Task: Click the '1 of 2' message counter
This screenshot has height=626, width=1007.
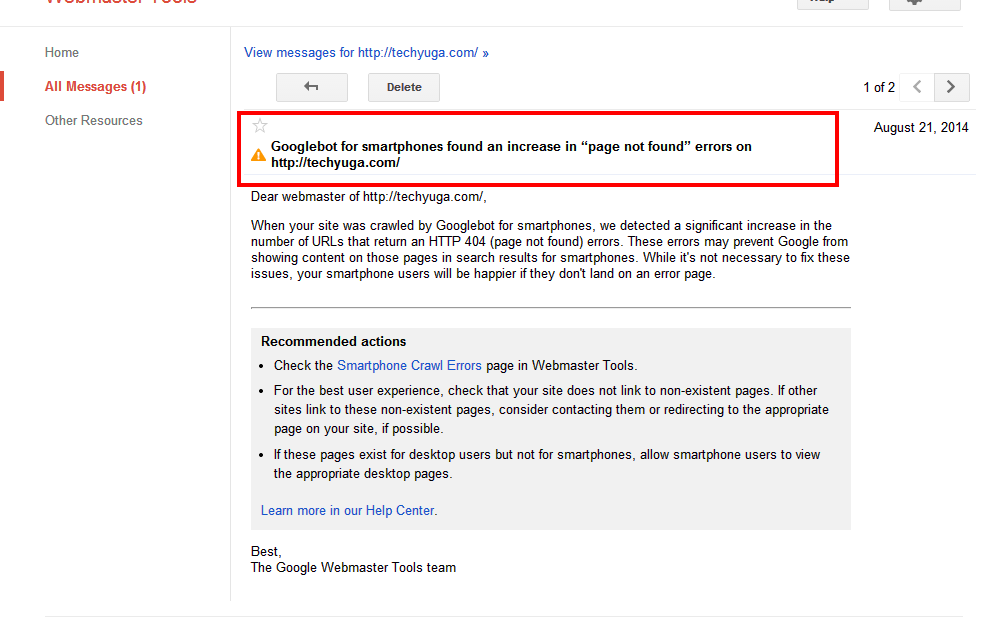Action: (x=879, y=87)
